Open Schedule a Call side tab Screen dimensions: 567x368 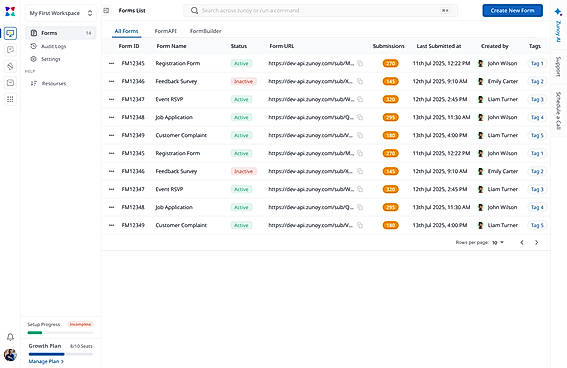point(558,111)
